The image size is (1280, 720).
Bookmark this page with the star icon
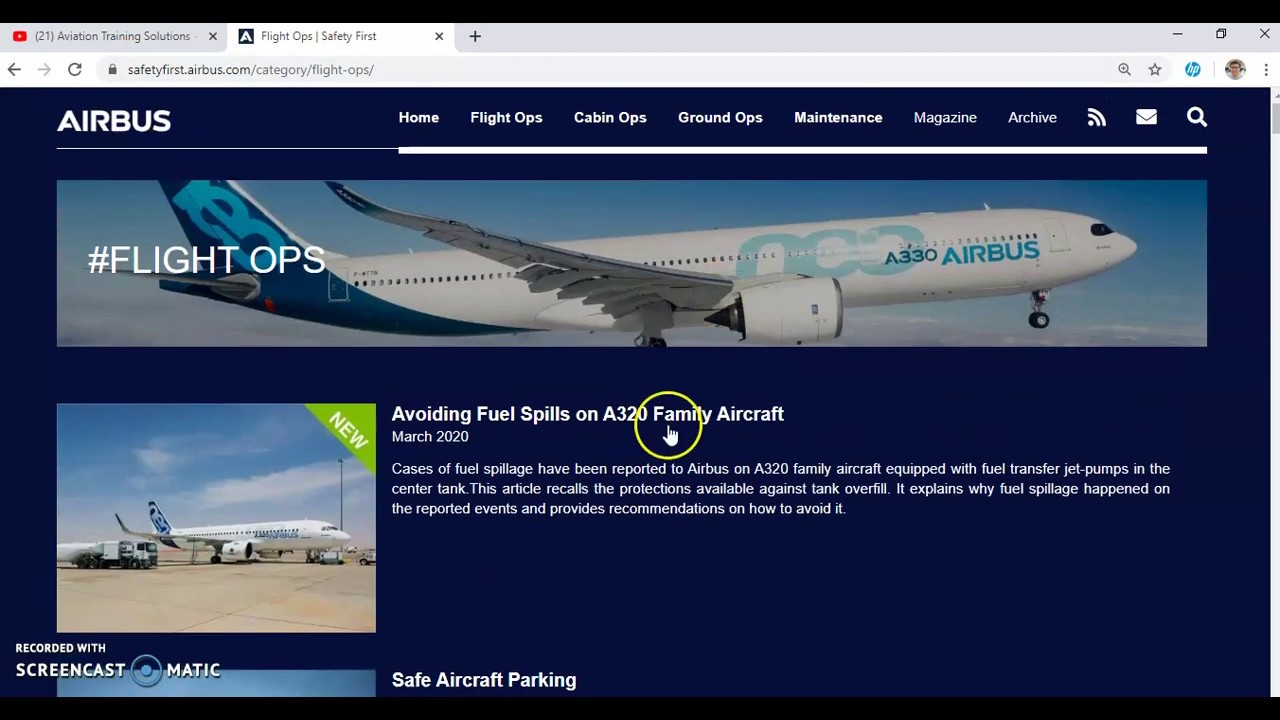pyautogui.click(x=1155, y=69)
